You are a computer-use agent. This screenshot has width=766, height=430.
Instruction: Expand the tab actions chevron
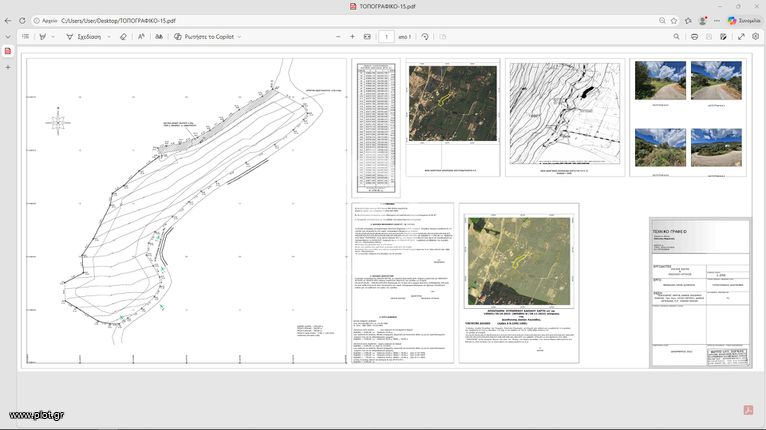pos(8,37)
